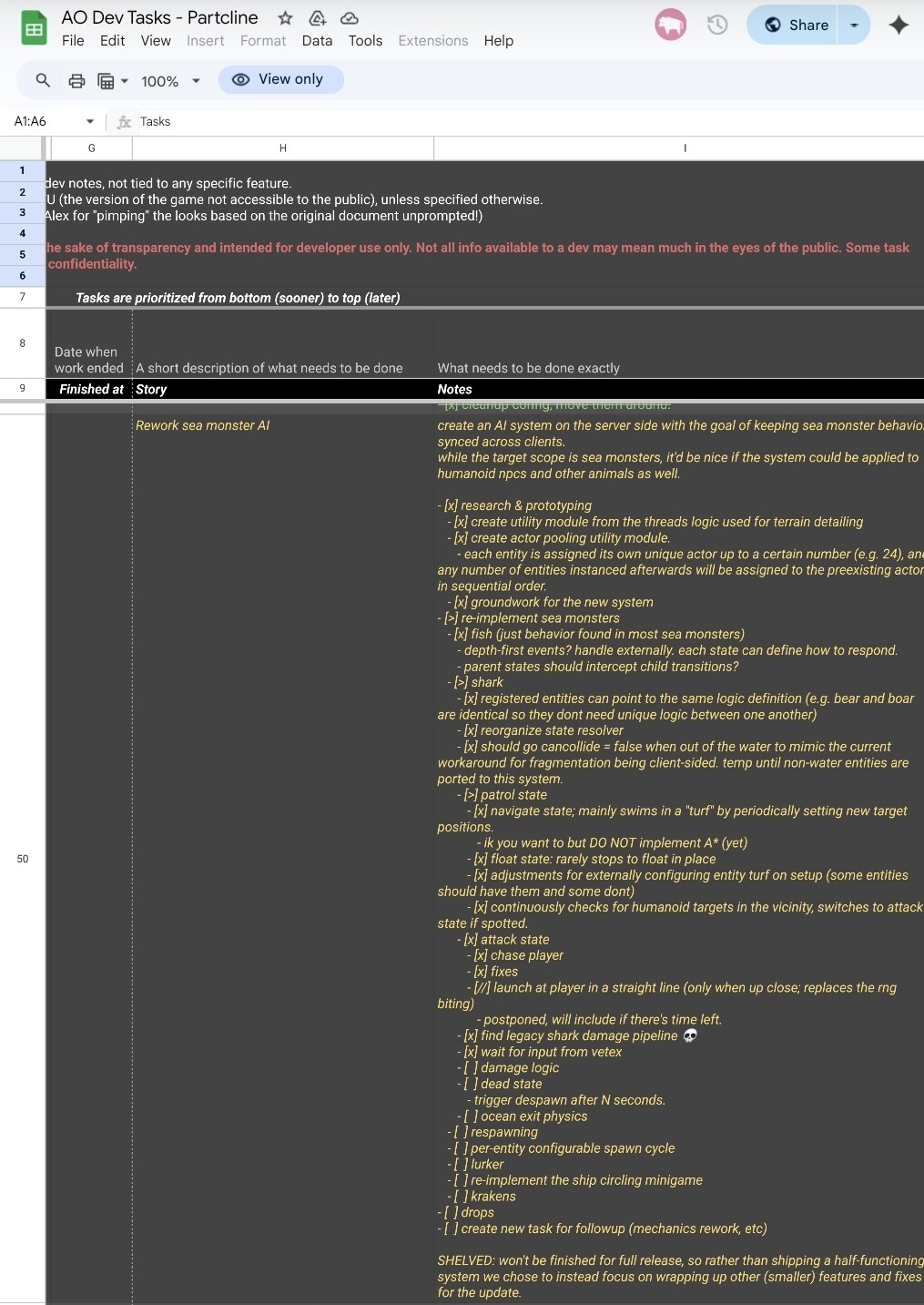Open the File menu
This screenshot has height=1305, width=924.
pyautogui.click(x=73, y=41)
